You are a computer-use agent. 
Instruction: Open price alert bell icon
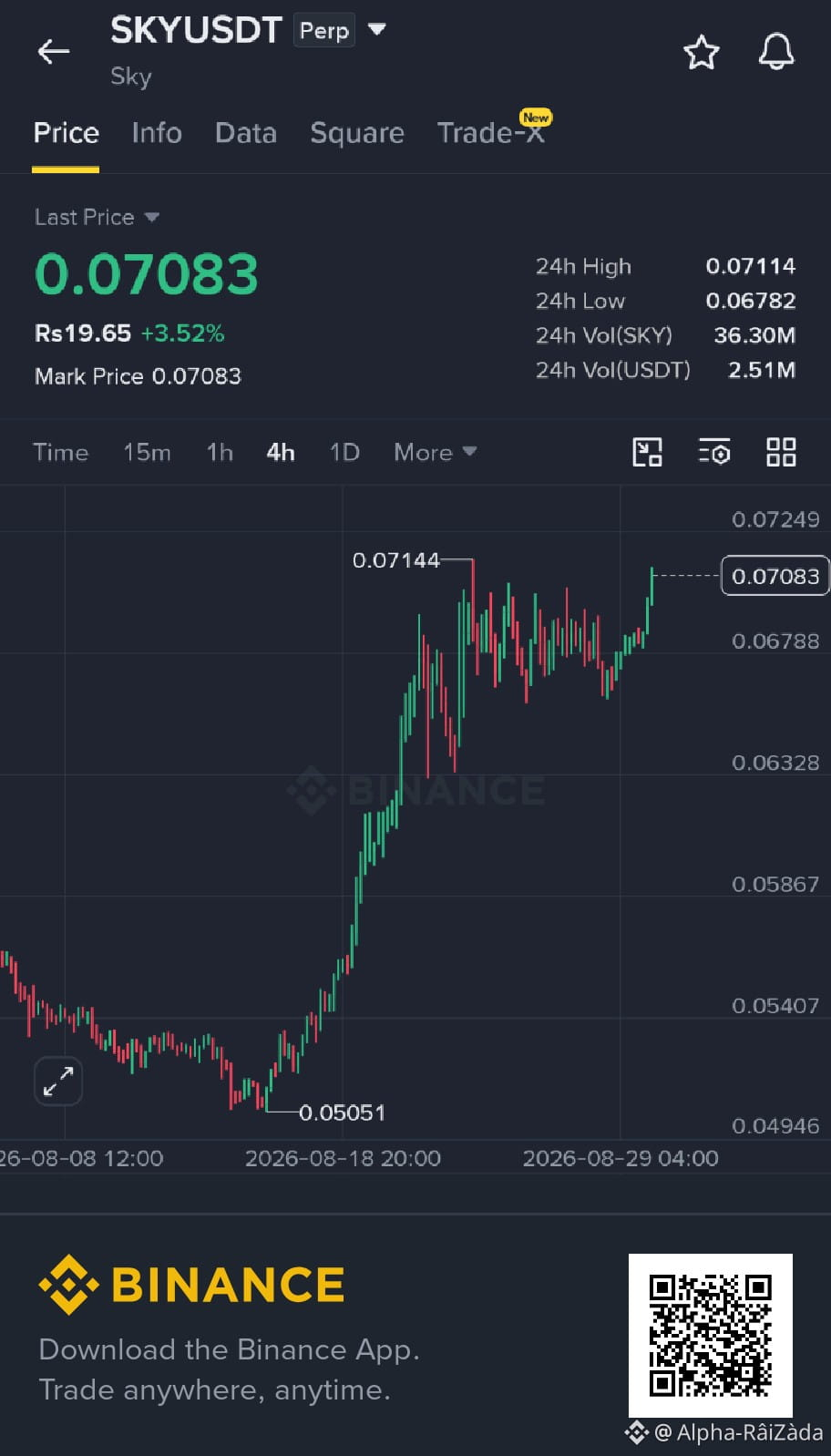click(776, 52)
